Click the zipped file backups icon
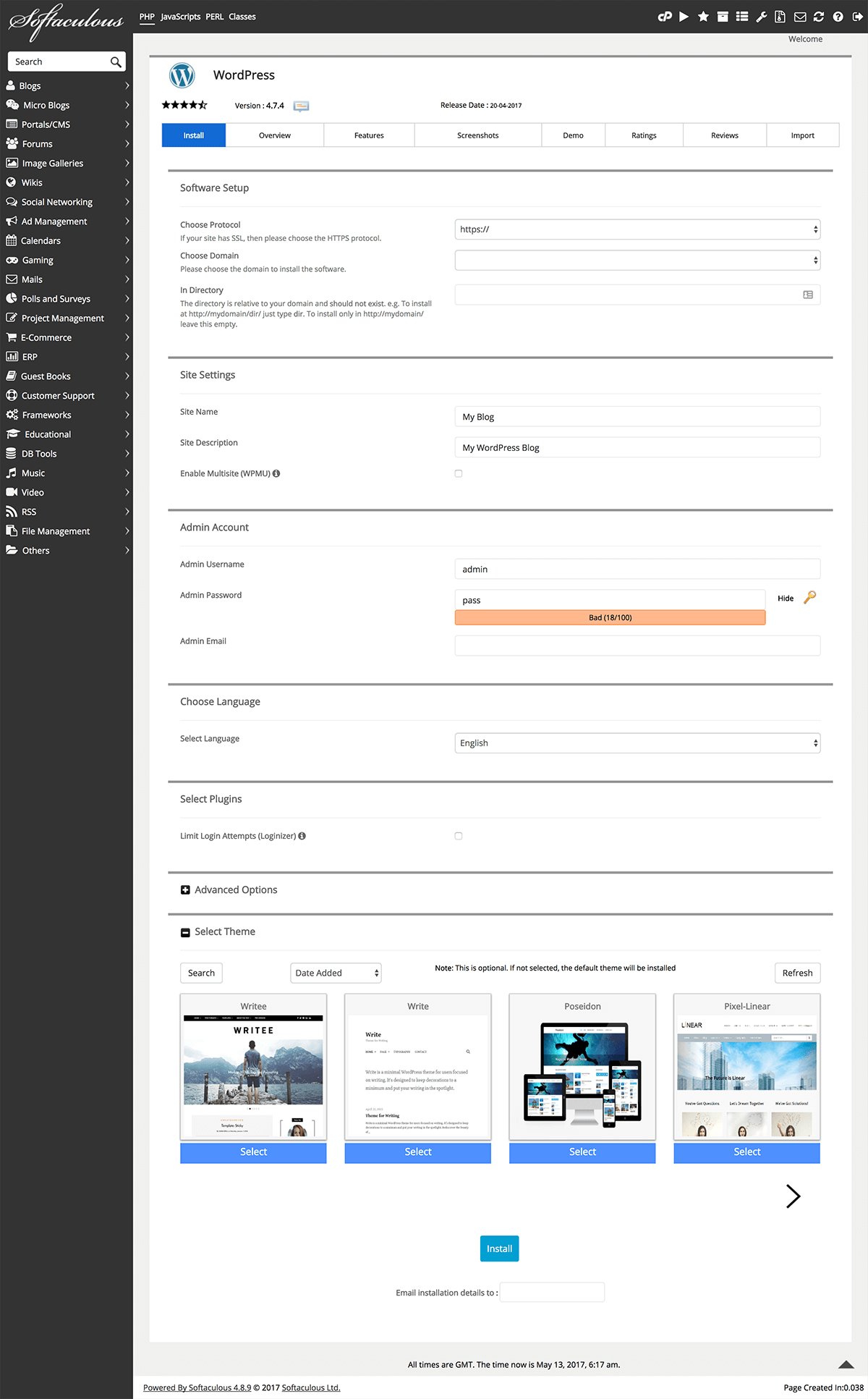868x1399 pixels. tap(780, 17)
